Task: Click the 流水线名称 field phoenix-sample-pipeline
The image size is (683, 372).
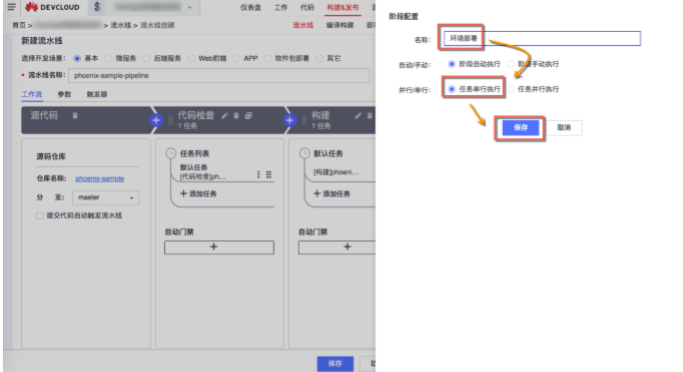Action: pos(219,75)
